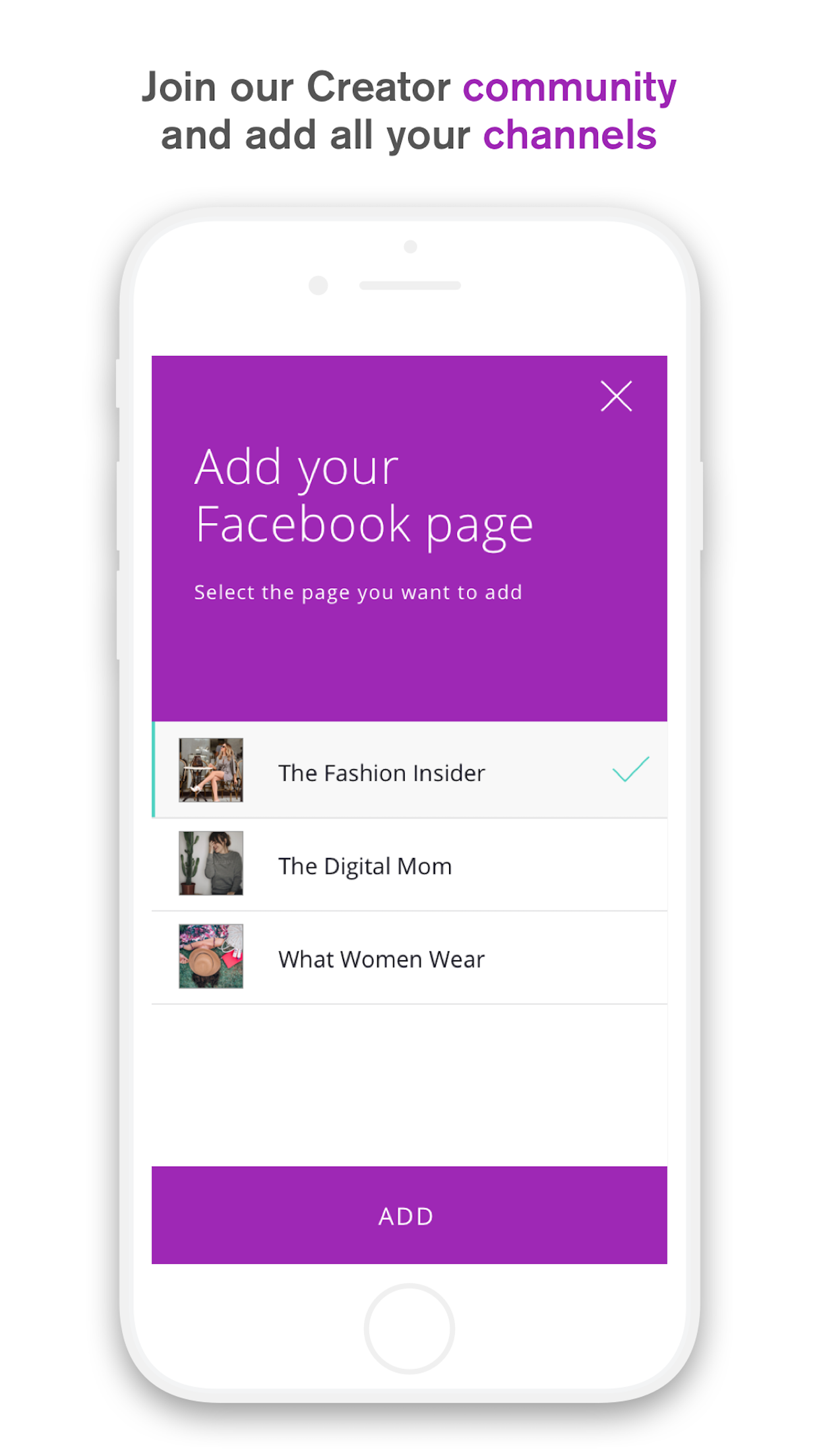Image resolution: width=819 pixels, height=1456 pixels.
Task: Tap the purple ADD button
Action: (x=409, y=1215)
